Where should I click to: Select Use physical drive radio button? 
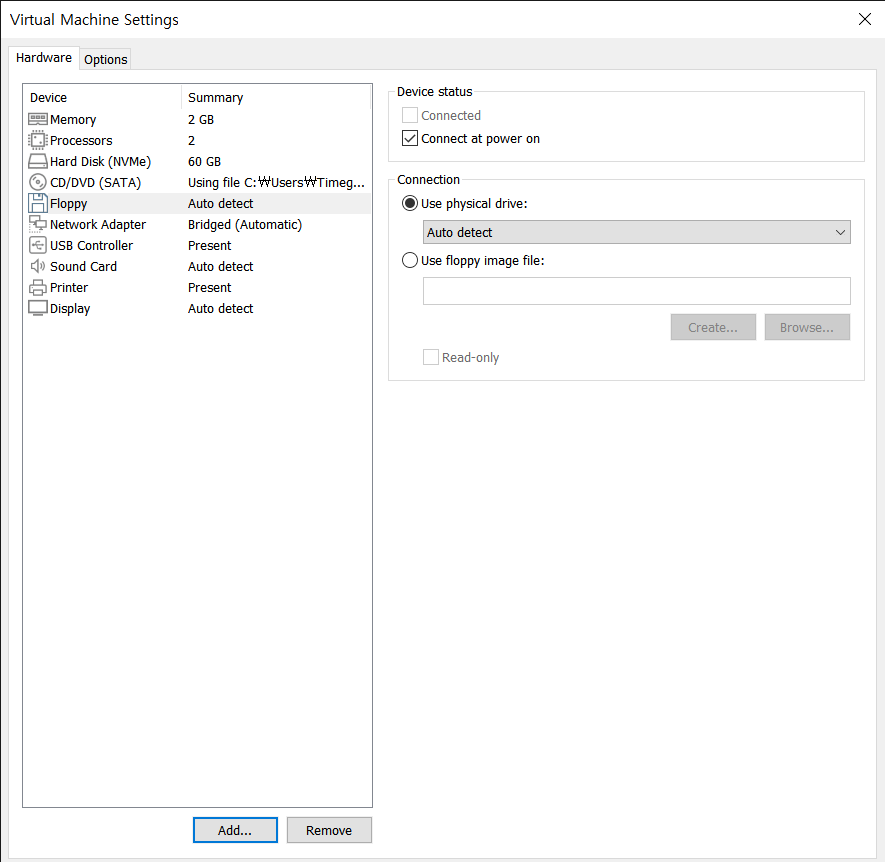(410, 203)
